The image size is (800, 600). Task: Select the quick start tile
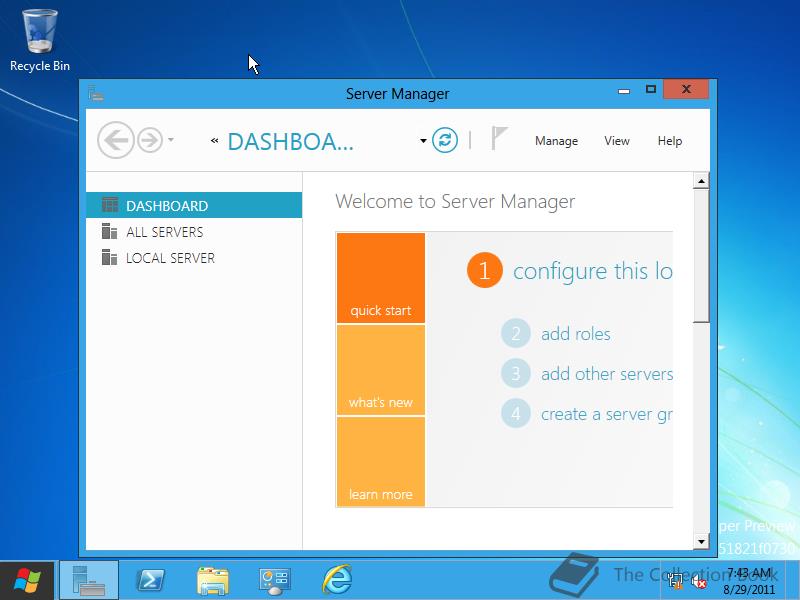click(381, 278)
